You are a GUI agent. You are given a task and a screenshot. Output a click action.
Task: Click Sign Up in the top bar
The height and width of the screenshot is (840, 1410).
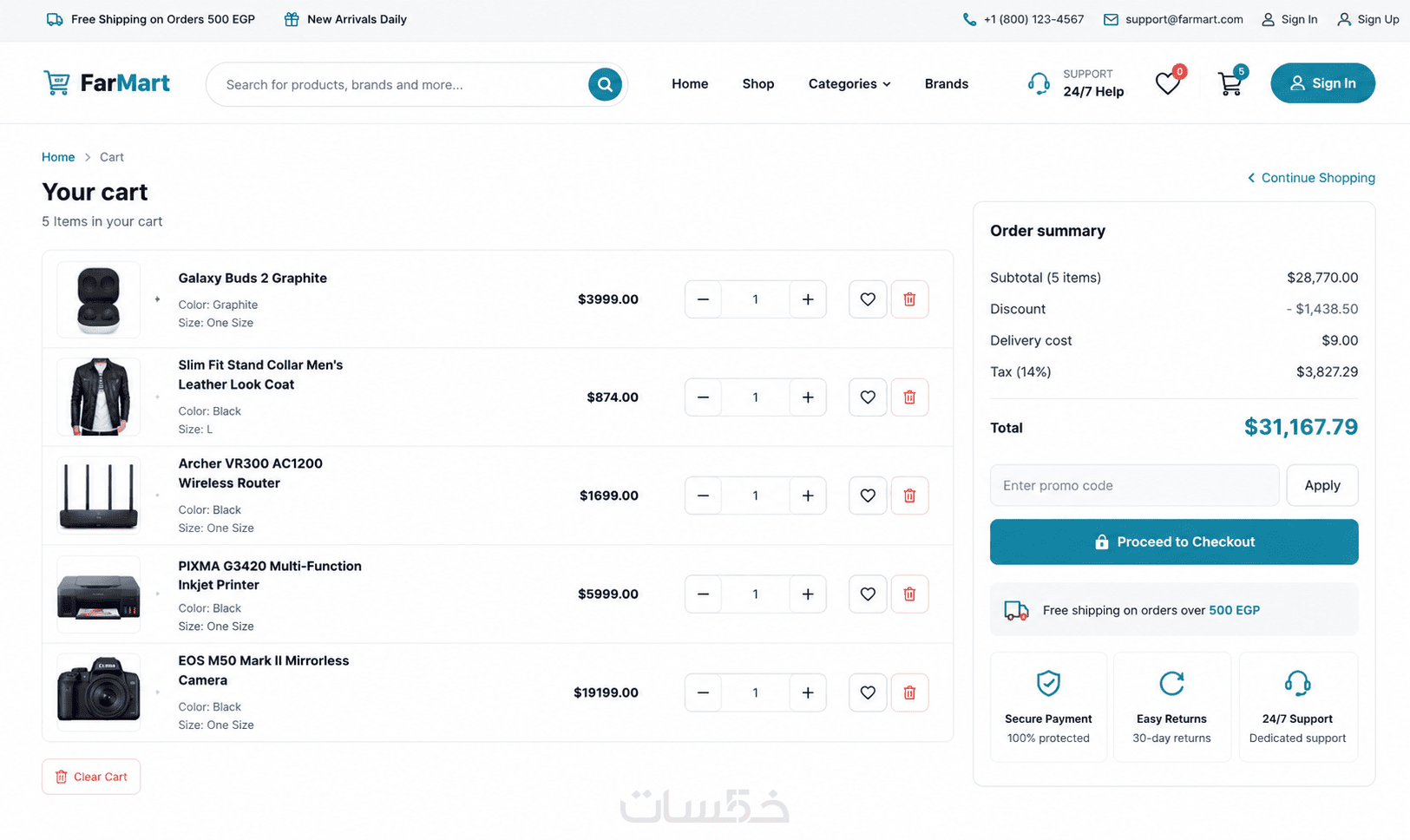[x=1368, y=19]
